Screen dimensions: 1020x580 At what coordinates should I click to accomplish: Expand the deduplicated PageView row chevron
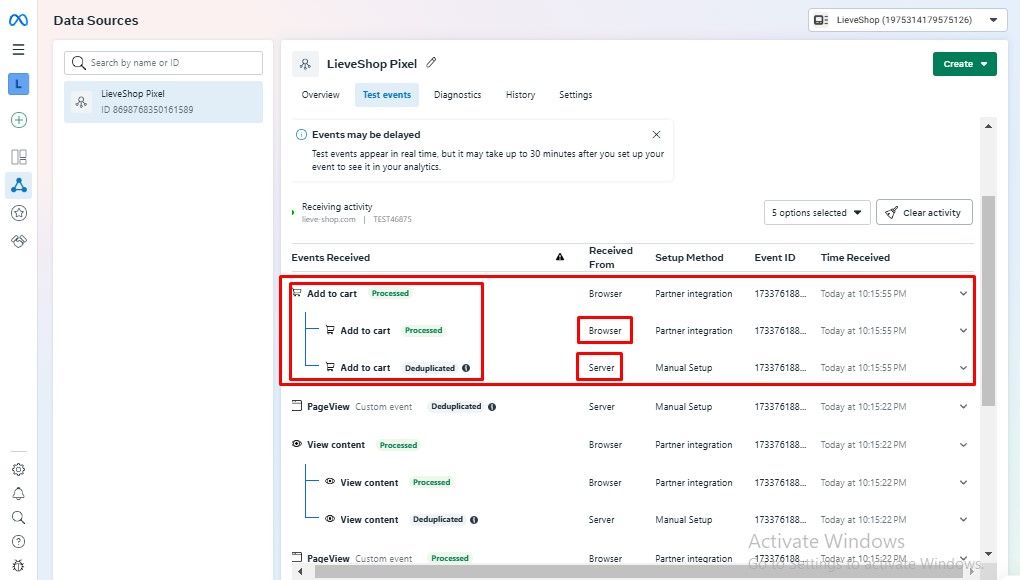pos(963,407)
